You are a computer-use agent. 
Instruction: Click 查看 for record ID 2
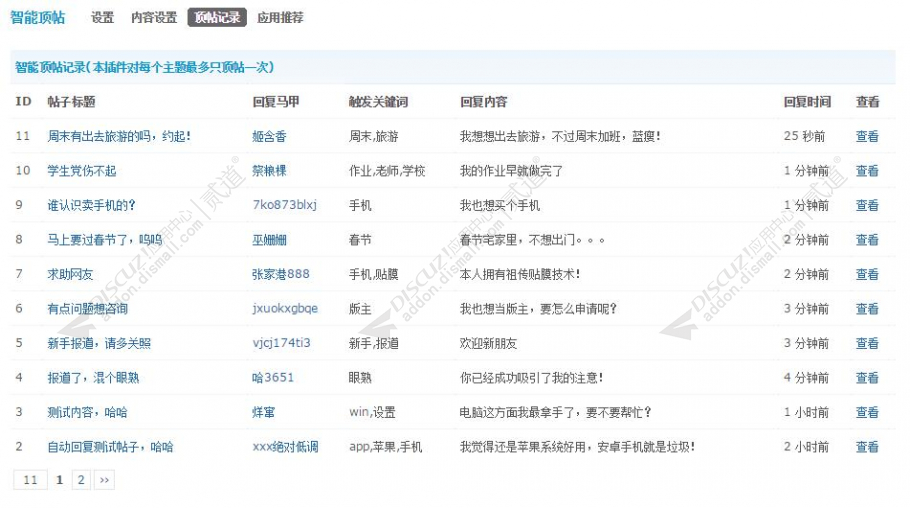click(x=867, y=447)
